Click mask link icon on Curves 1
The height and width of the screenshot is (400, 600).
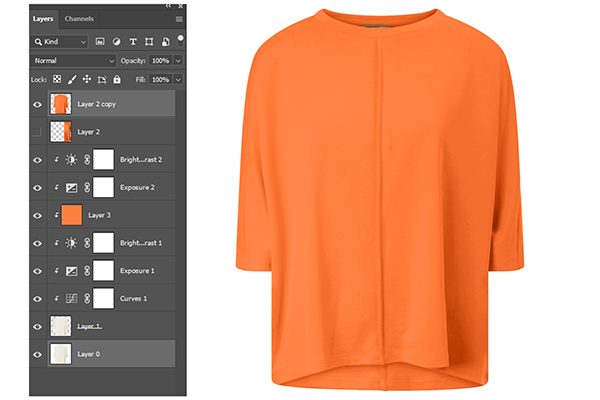coord(87,299)
